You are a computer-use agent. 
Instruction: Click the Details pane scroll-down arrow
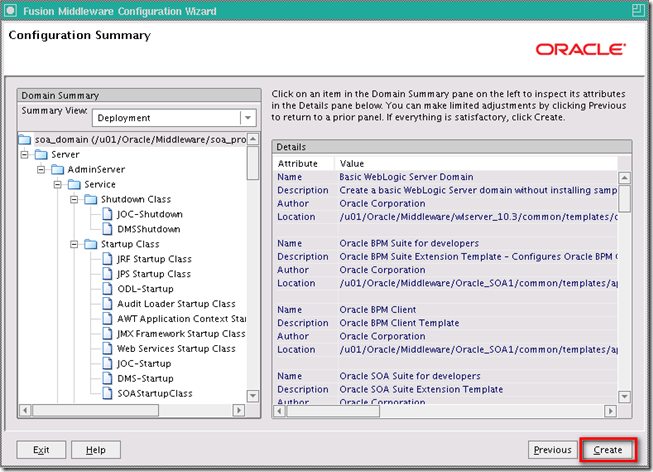(624, 397)
